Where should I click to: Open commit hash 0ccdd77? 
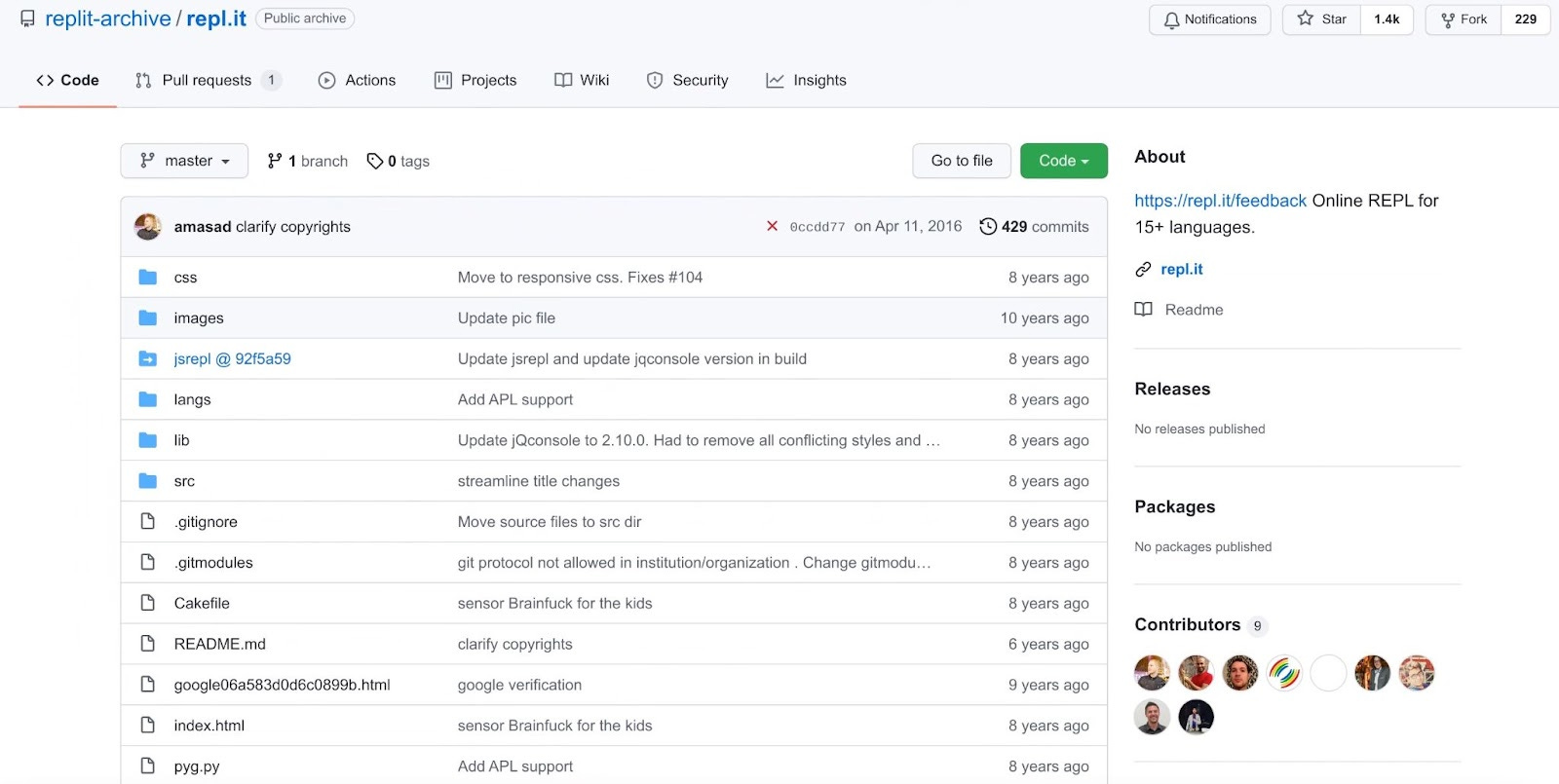817,227
